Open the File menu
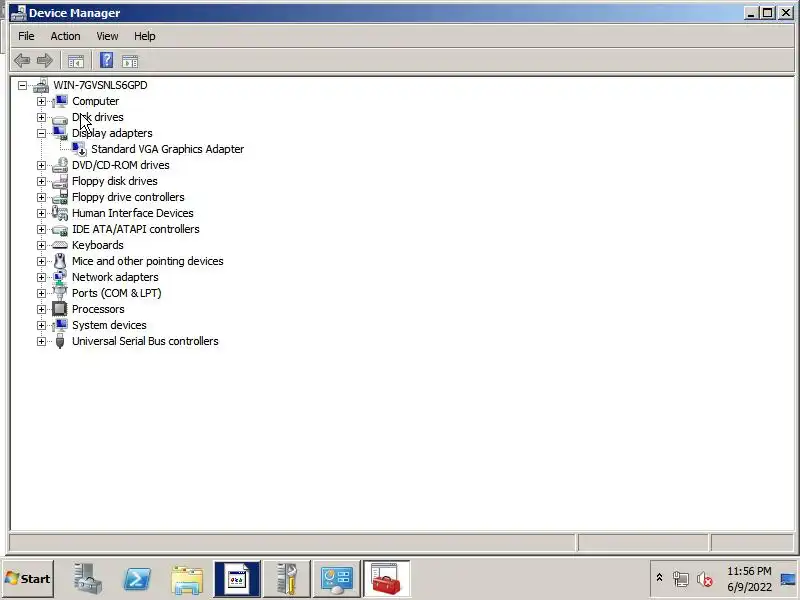Viewport: 800px width, 600px height. point(26,36)
